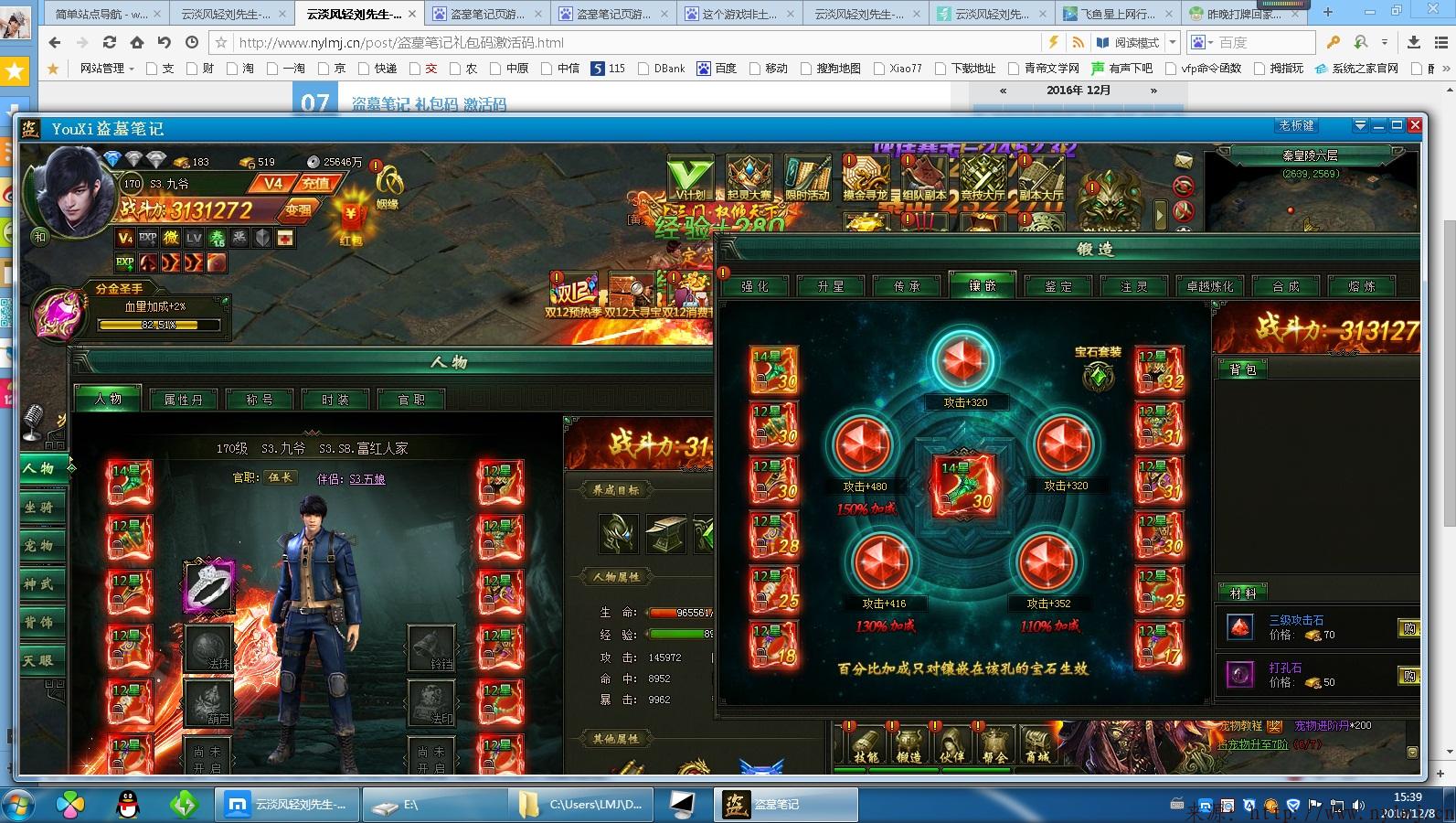The width and height of the screenshot is (1456, 823).
Task: Open the 限时活动 icon
Action: click(807, 176)
